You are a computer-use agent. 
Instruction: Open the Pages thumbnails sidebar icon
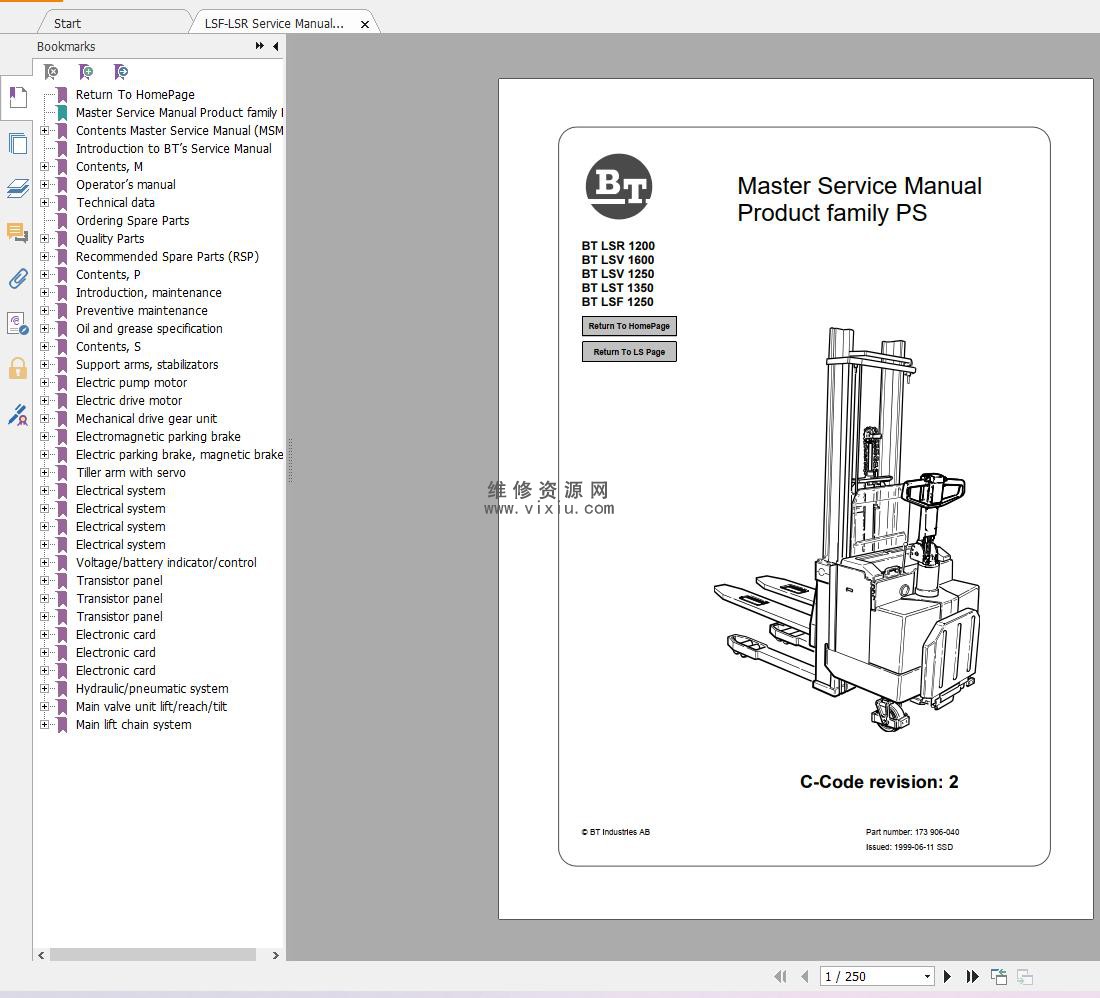pyautogui.click(x=18, y=144)
